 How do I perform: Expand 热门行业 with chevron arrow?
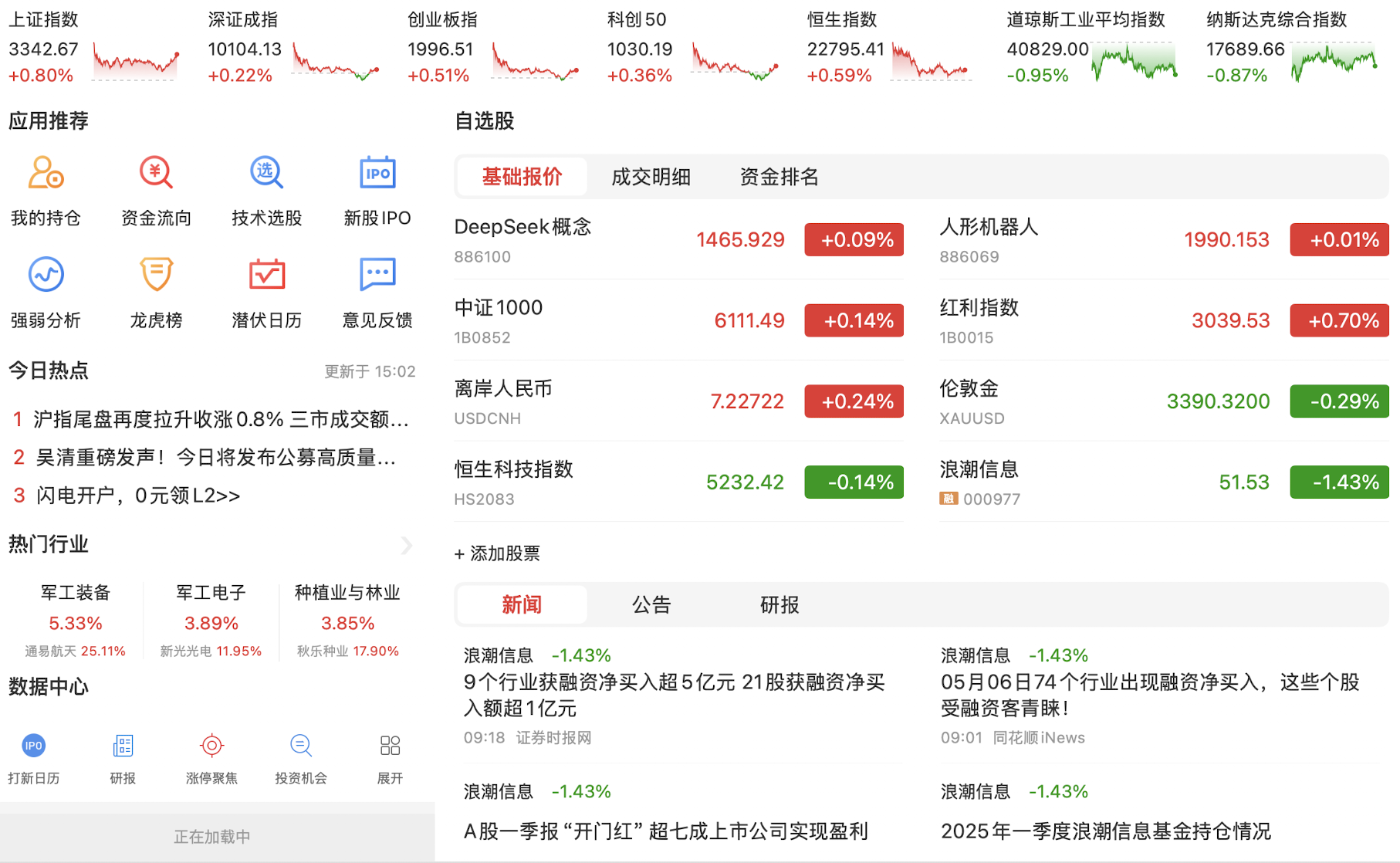point(407,545)
